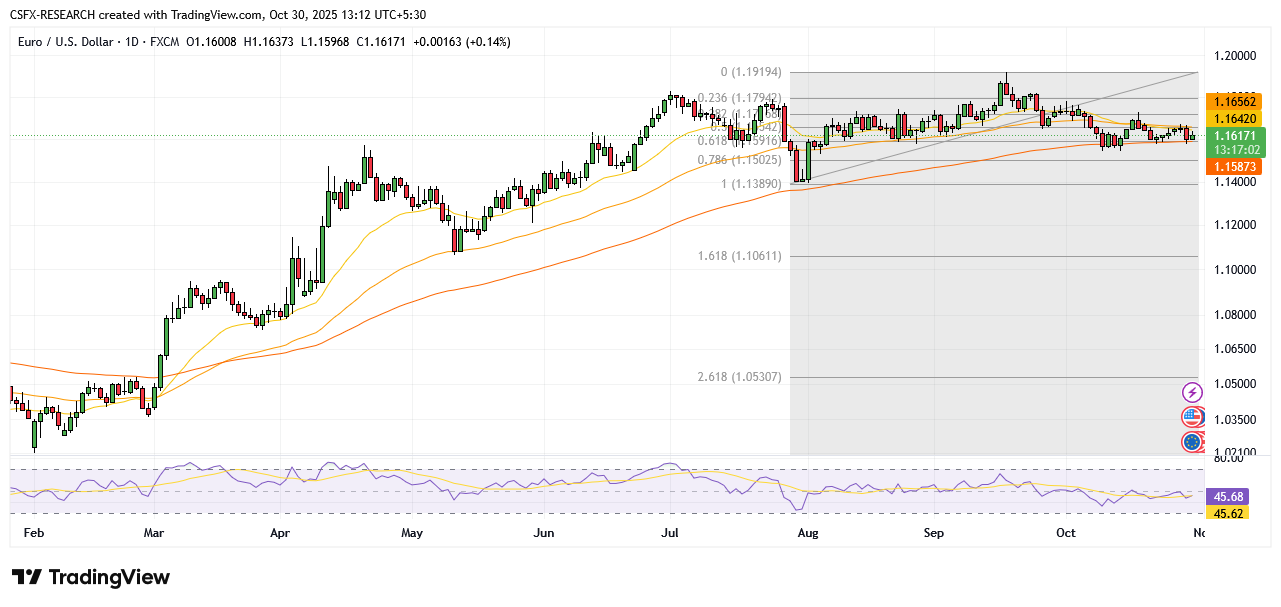
Task: Click the orange 1.15873 price label
Action: [1234, 165]
